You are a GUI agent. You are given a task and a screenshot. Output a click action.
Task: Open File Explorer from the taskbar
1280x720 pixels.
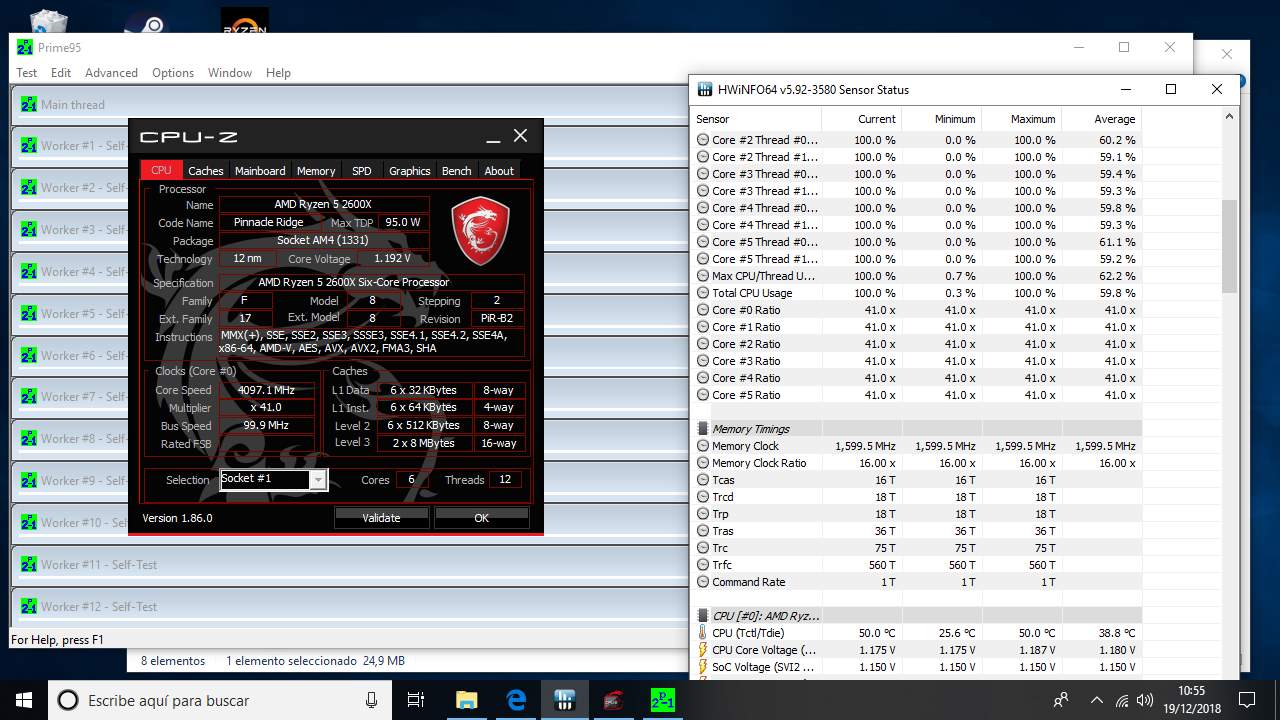pyautogui.click(x=466, y=700)
